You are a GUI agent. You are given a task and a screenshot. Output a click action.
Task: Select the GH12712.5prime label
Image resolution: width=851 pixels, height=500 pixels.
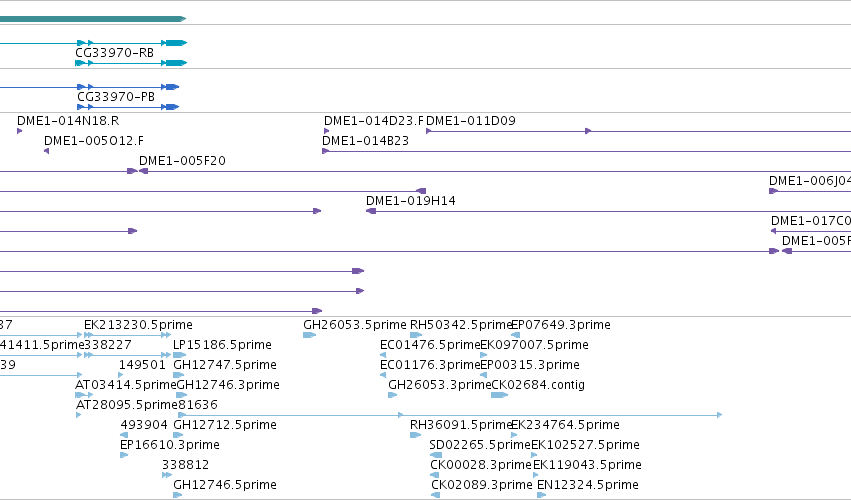tap(225, 425)
